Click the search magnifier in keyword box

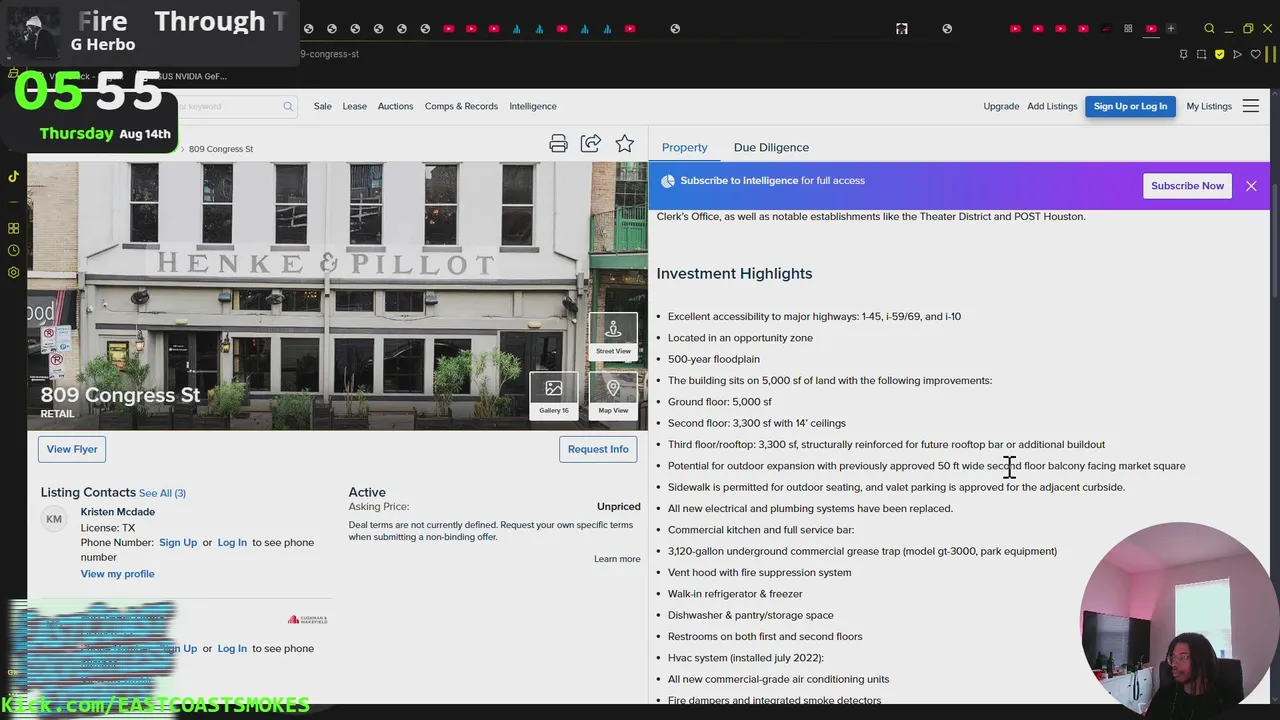coord(288,106)
